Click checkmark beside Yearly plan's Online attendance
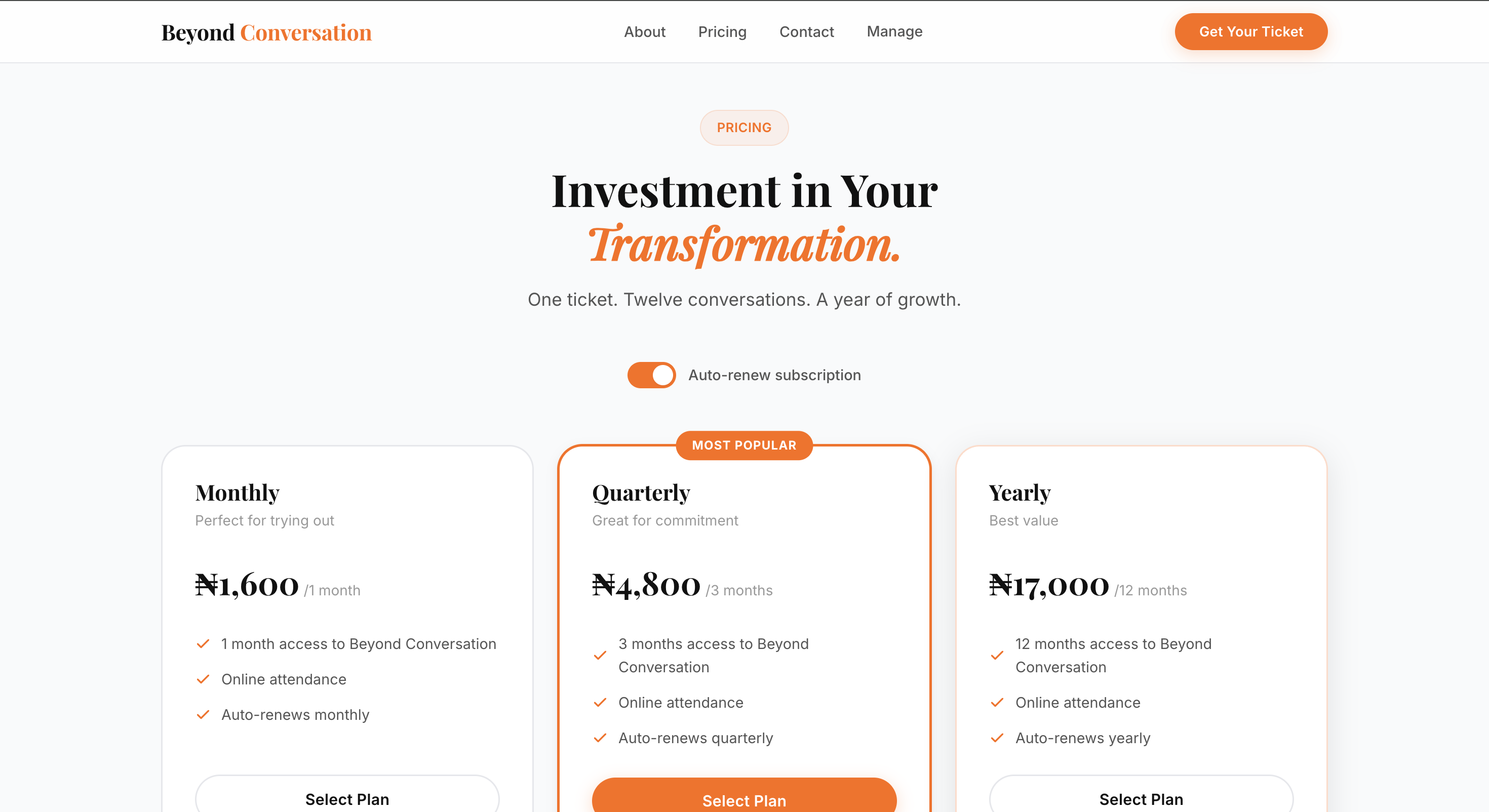Viewport: 1489px width, 812px height. coord(997,703)
